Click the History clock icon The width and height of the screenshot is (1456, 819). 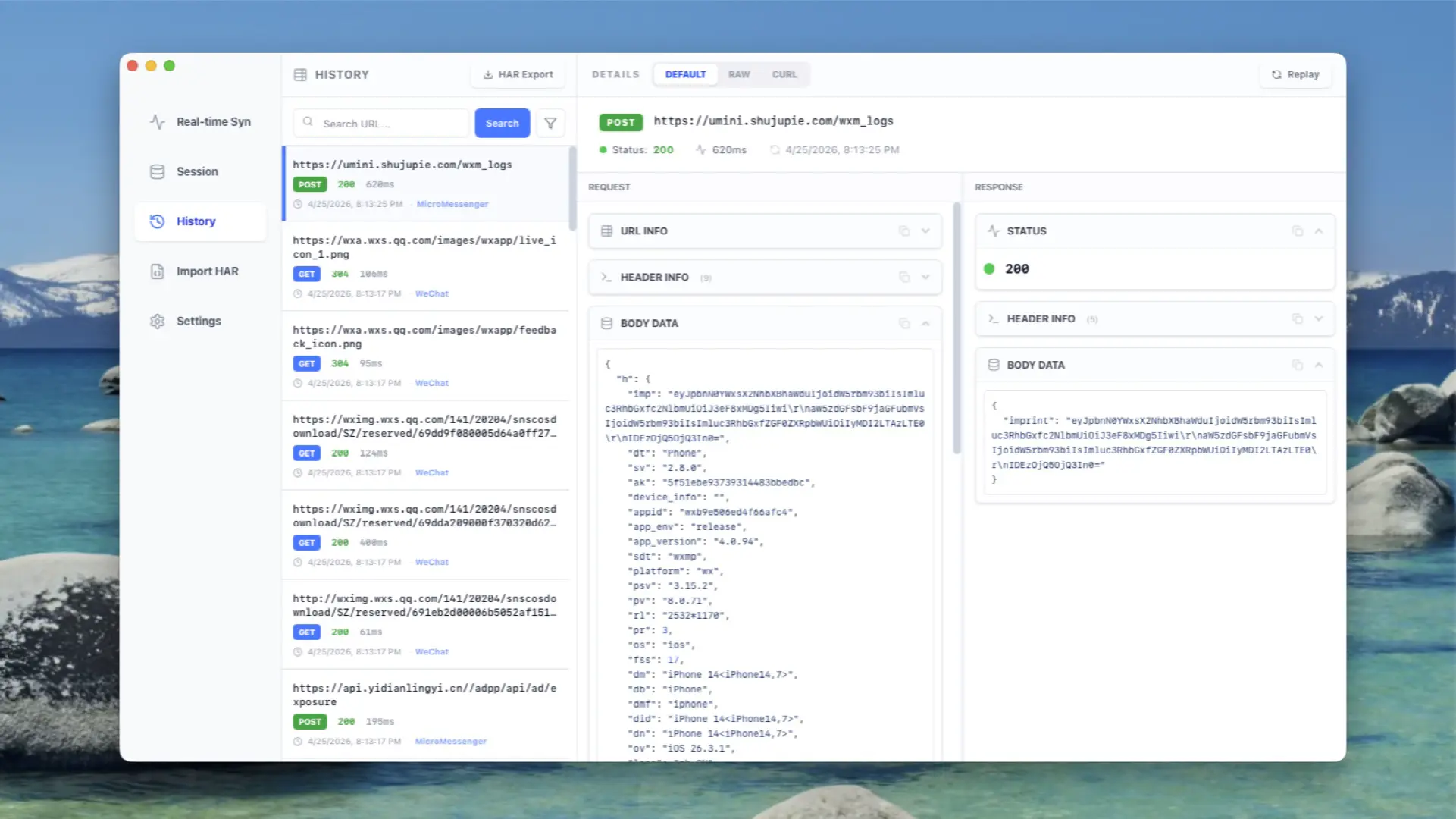pos(157,221)
